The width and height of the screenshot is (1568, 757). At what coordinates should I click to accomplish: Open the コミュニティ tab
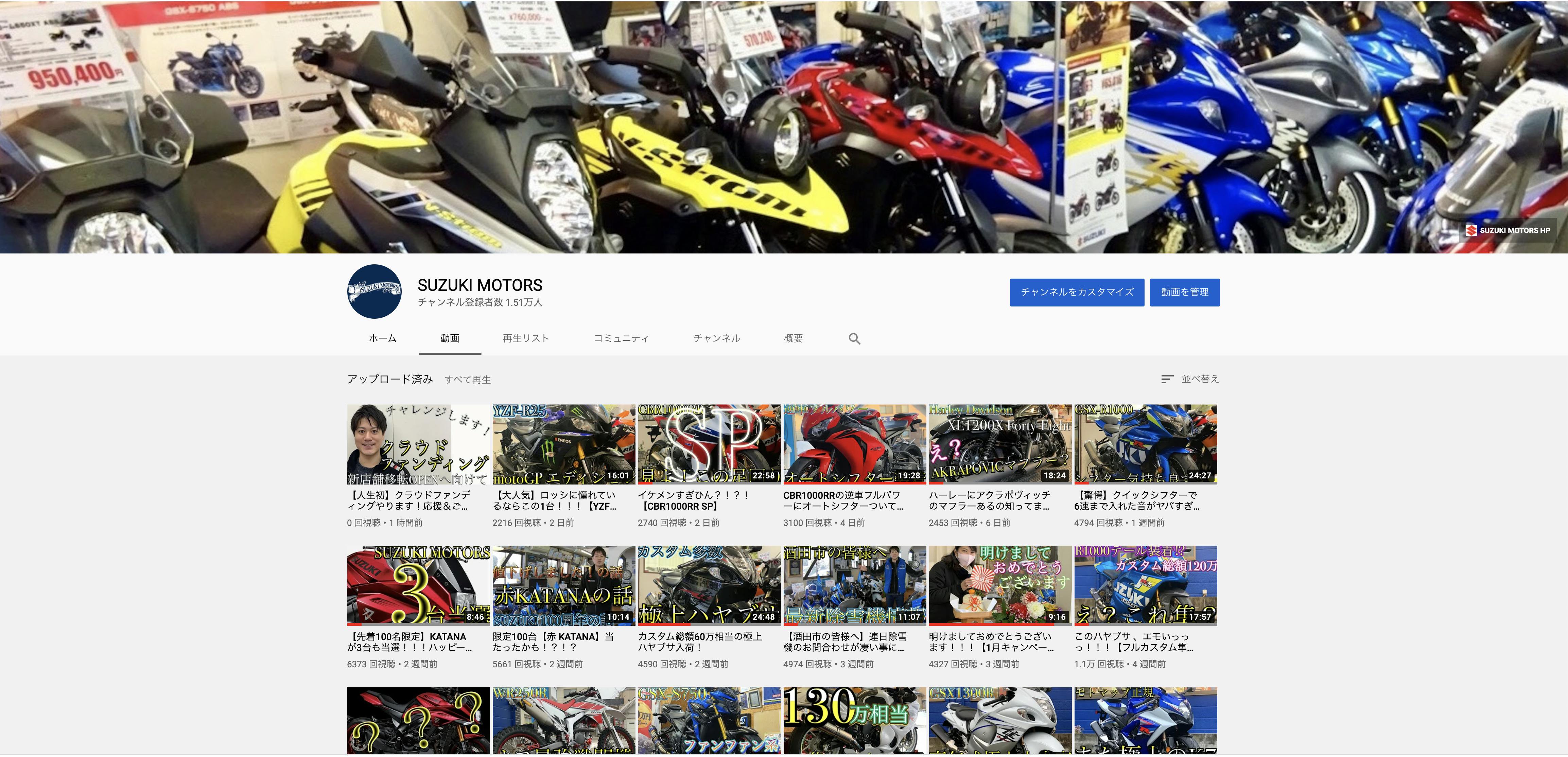(x=621, y=338)
